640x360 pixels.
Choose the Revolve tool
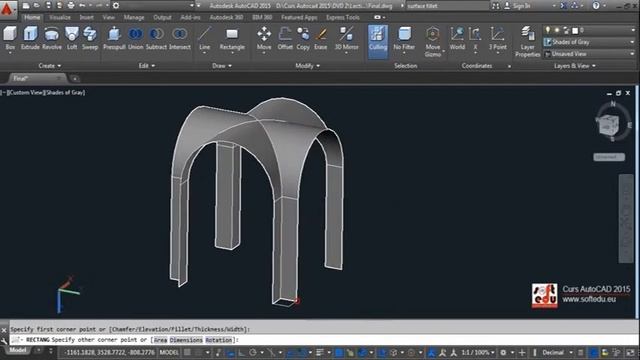(x=52, y=38)
